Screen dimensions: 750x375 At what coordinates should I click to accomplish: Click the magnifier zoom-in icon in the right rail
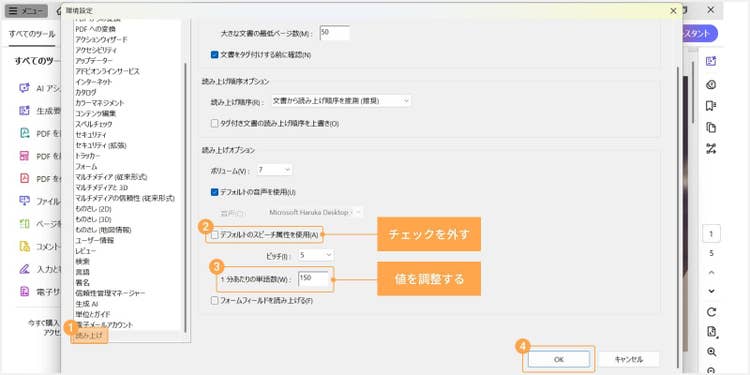[x=711, y=352]
